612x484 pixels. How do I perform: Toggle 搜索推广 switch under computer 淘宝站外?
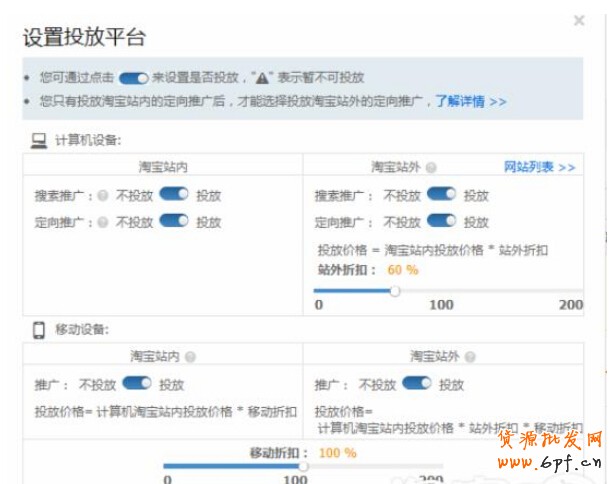pyautogui.click(x=441, y=194)
